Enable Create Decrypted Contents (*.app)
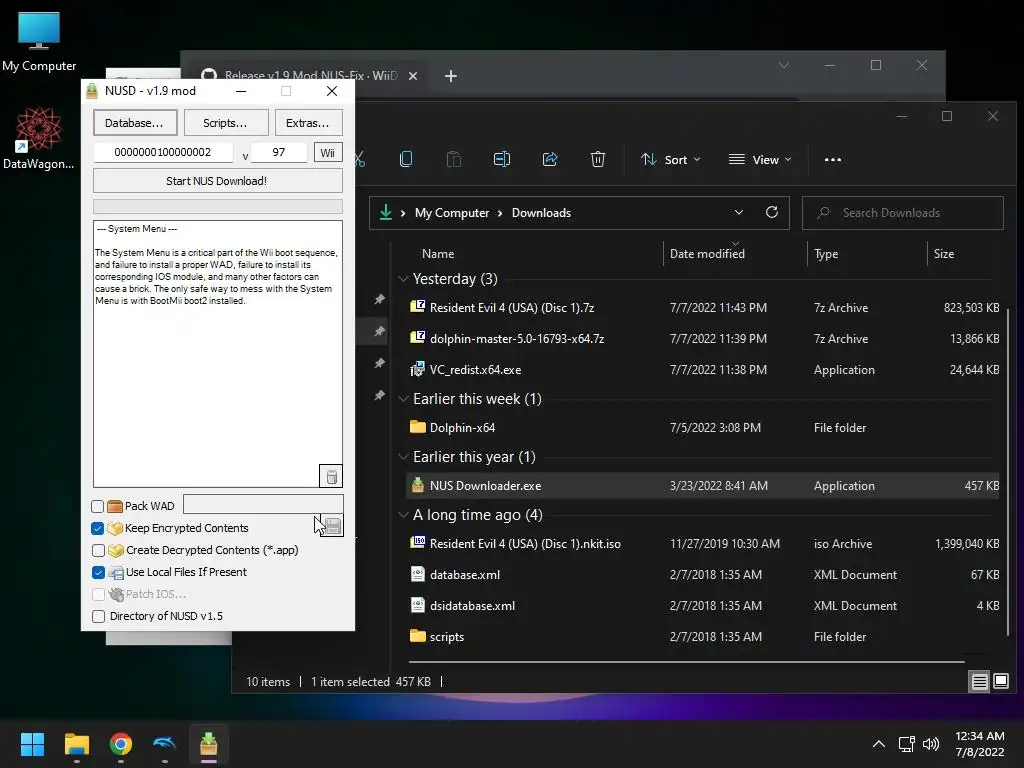The width and height of the screenshot is (1024, 768). 98,550
